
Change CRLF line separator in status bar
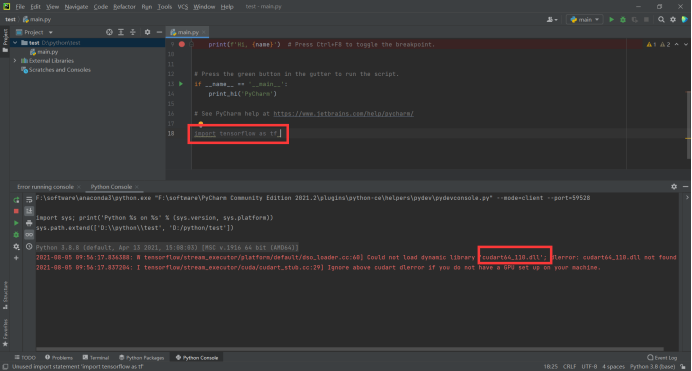569,367
